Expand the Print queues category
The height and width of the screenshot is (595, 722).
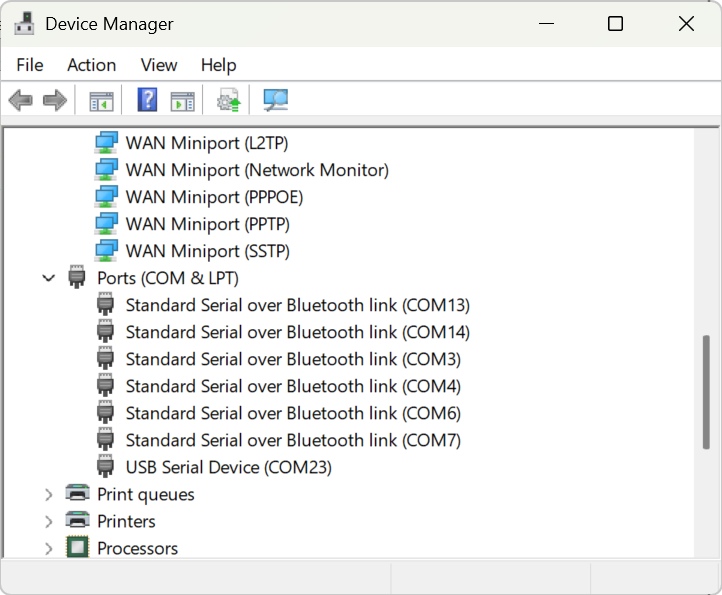point(49,494)
